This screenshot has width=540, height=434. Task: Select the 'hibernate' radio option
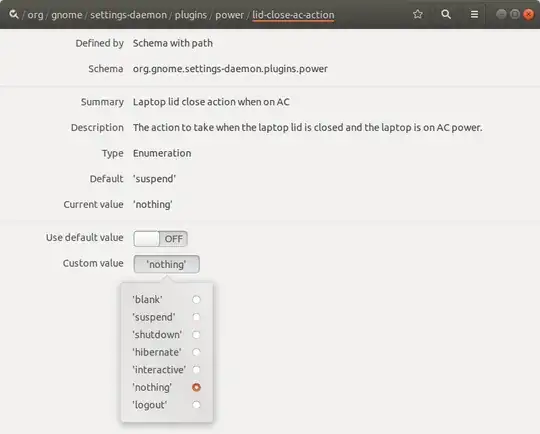(196, 352)
